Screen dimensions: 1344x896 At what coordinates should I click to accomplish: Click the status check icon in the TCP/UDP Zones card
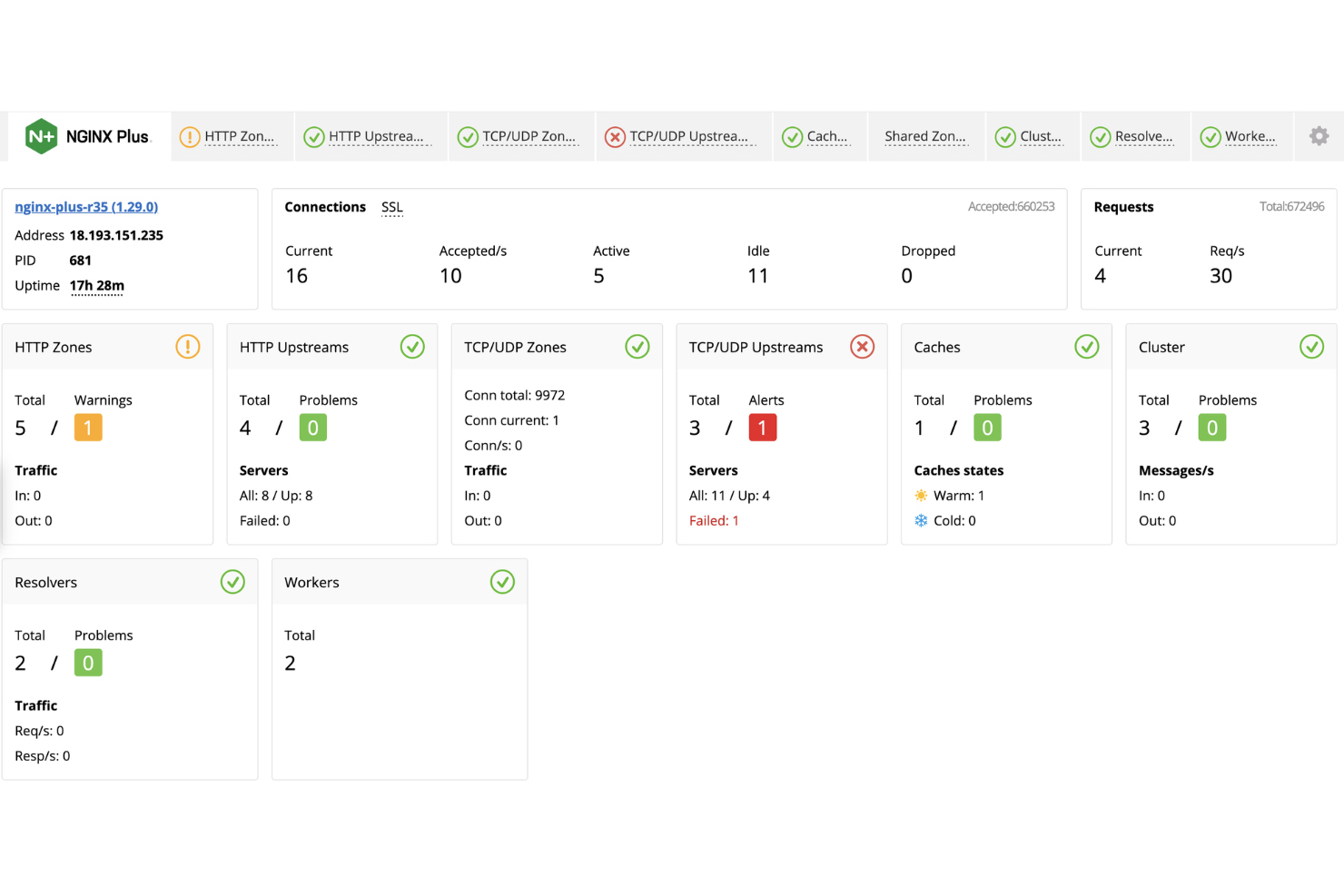[637, 347]
